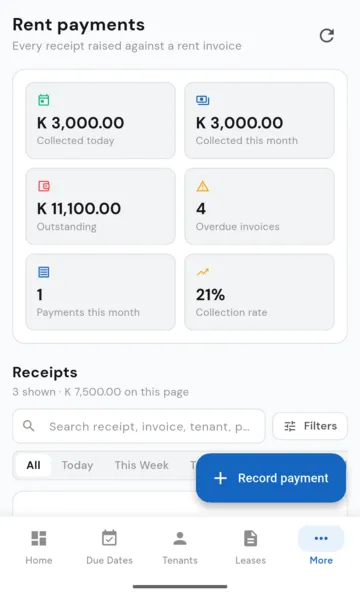Open the Leases tab
The image size is (360, 597).
[x=250, y=547]
